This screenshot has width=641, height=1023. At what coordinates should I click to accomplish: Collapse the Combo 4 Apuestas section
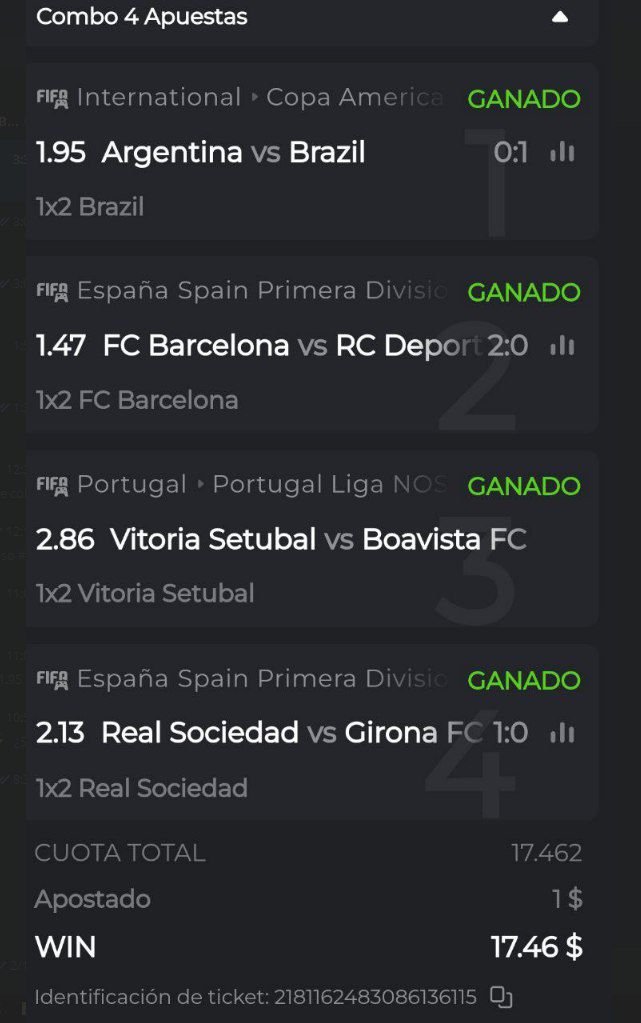point(560,17)
